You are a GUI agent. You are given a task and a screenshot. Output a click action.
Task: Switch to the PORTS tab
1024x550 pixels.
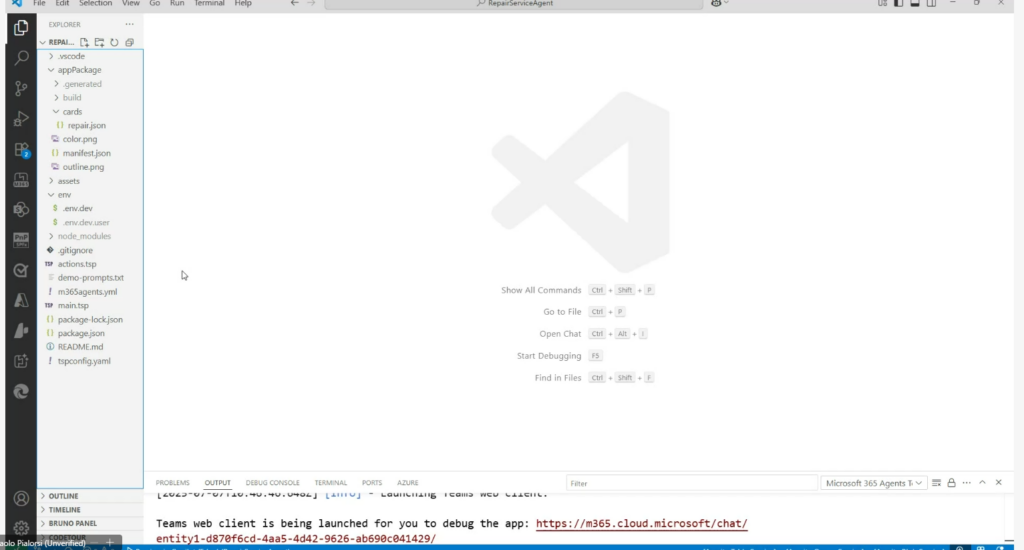372,483
